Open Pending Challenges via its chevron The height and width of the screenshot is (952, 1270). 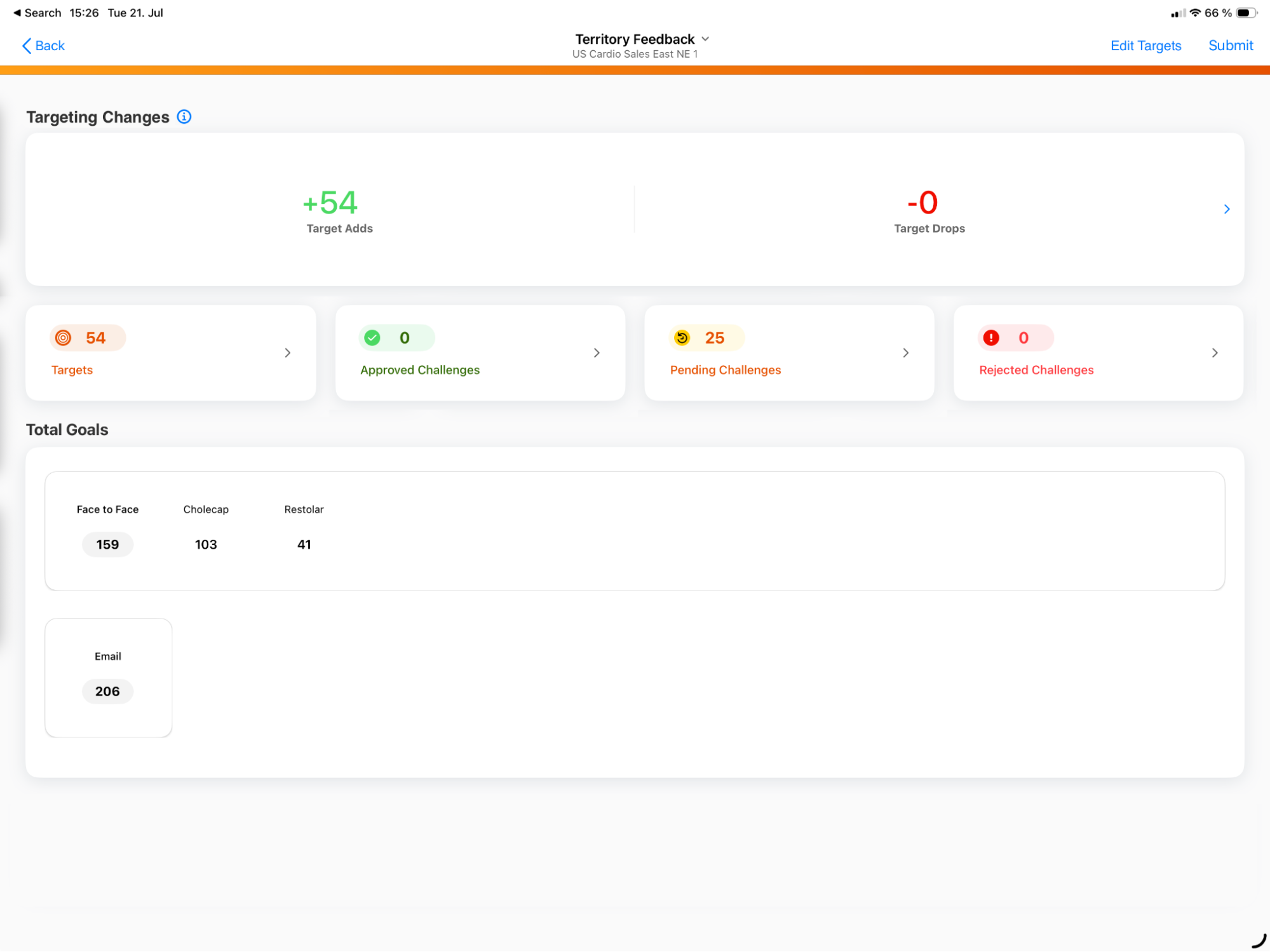906,353
